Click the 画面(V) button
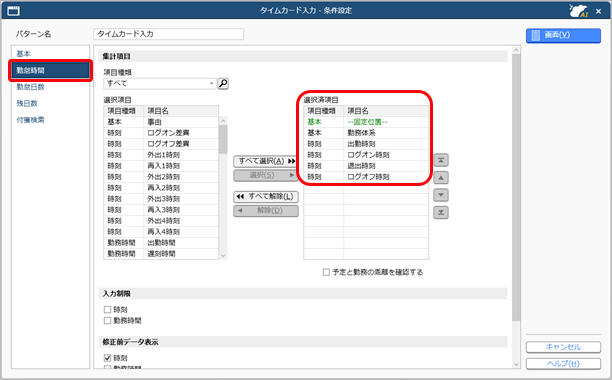Image resolution: width=612 pixels, height=380 pixels. click(x=563, y=36)
